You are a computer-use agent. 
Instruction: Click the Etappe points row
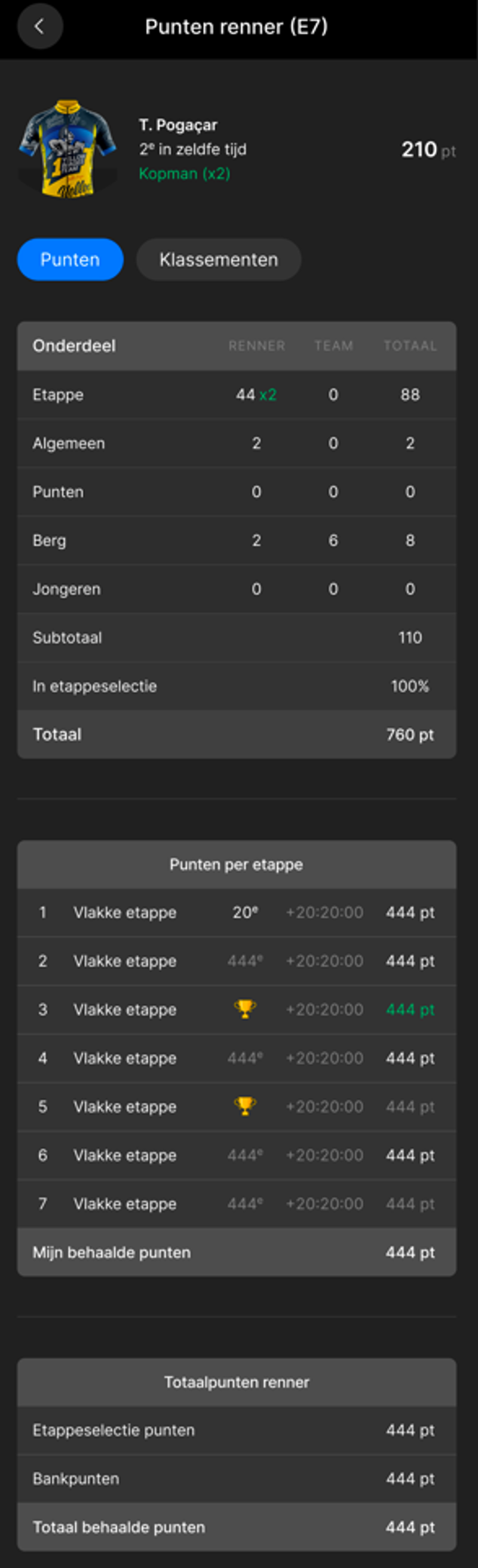point(236,395)
